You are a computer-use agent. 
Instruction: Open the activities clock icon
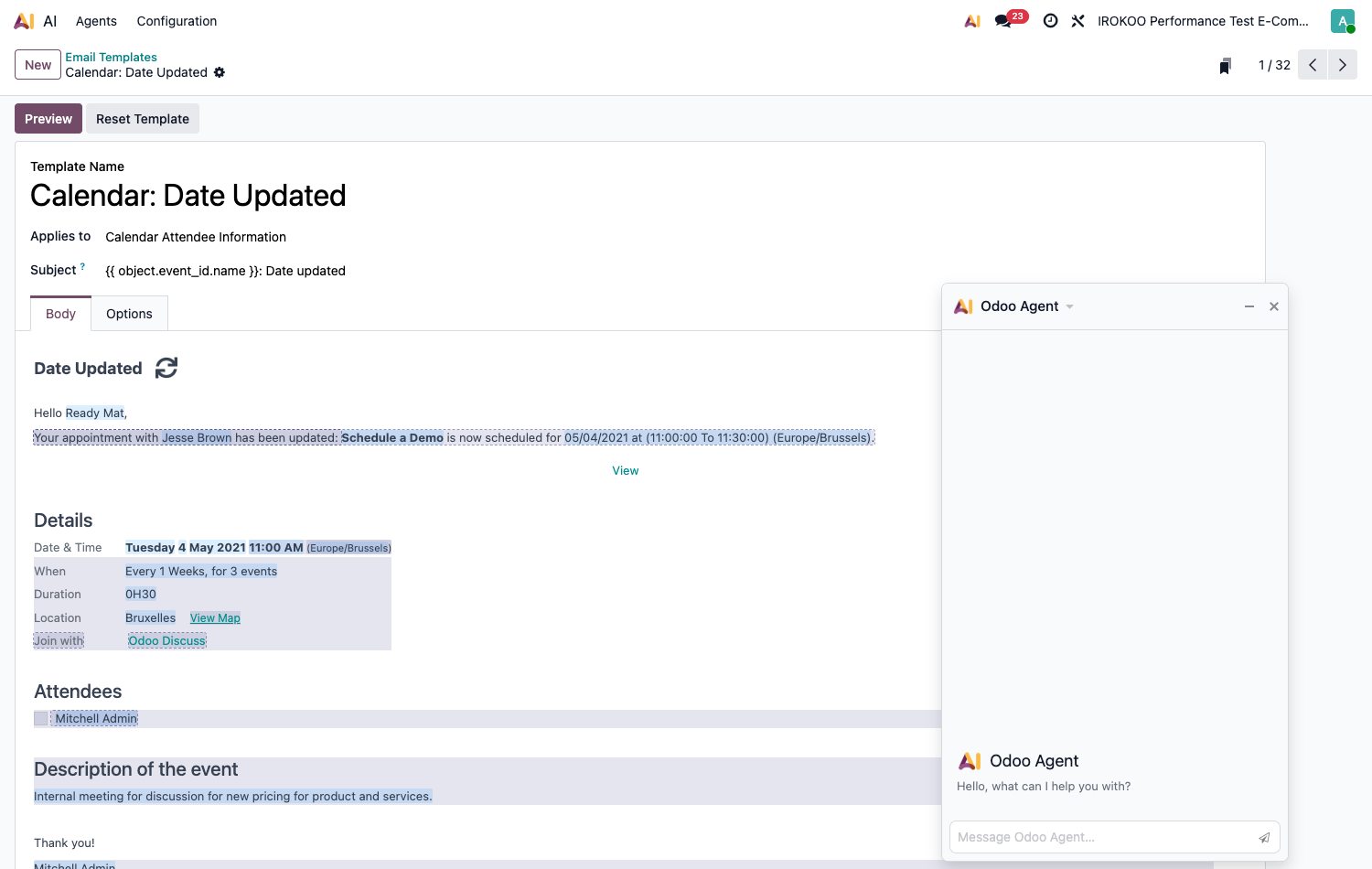(x=1051, y=21)
